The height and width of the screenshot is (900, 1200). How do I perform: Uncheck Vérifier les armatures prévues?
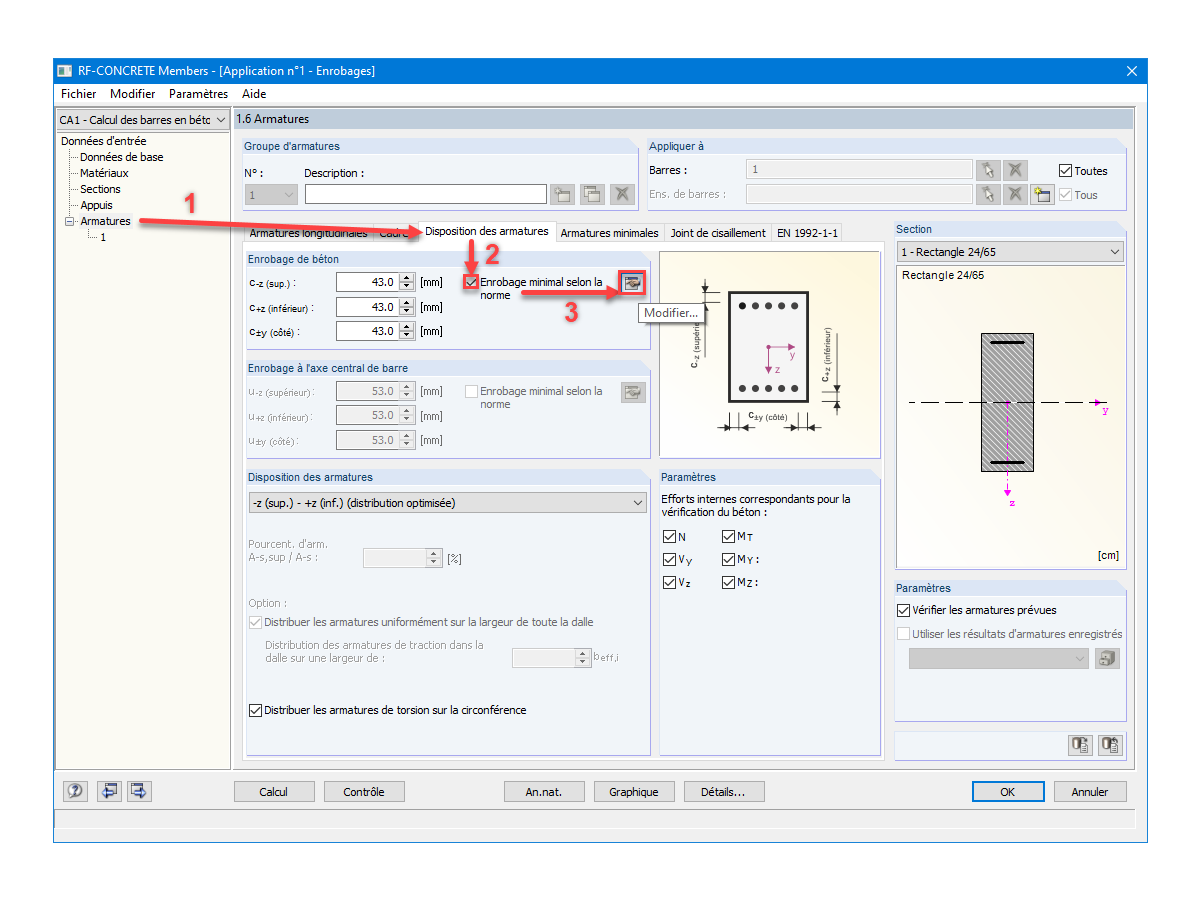point(905,610)
